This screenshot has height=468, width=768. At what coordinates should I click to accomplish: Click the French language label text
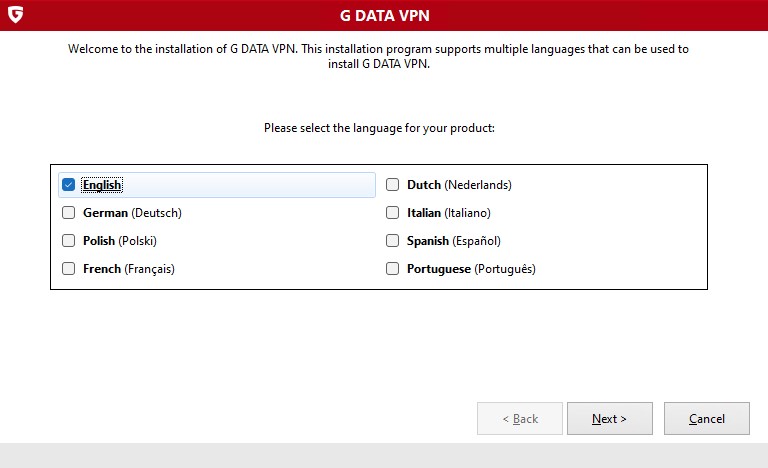(x=129, y=269)
